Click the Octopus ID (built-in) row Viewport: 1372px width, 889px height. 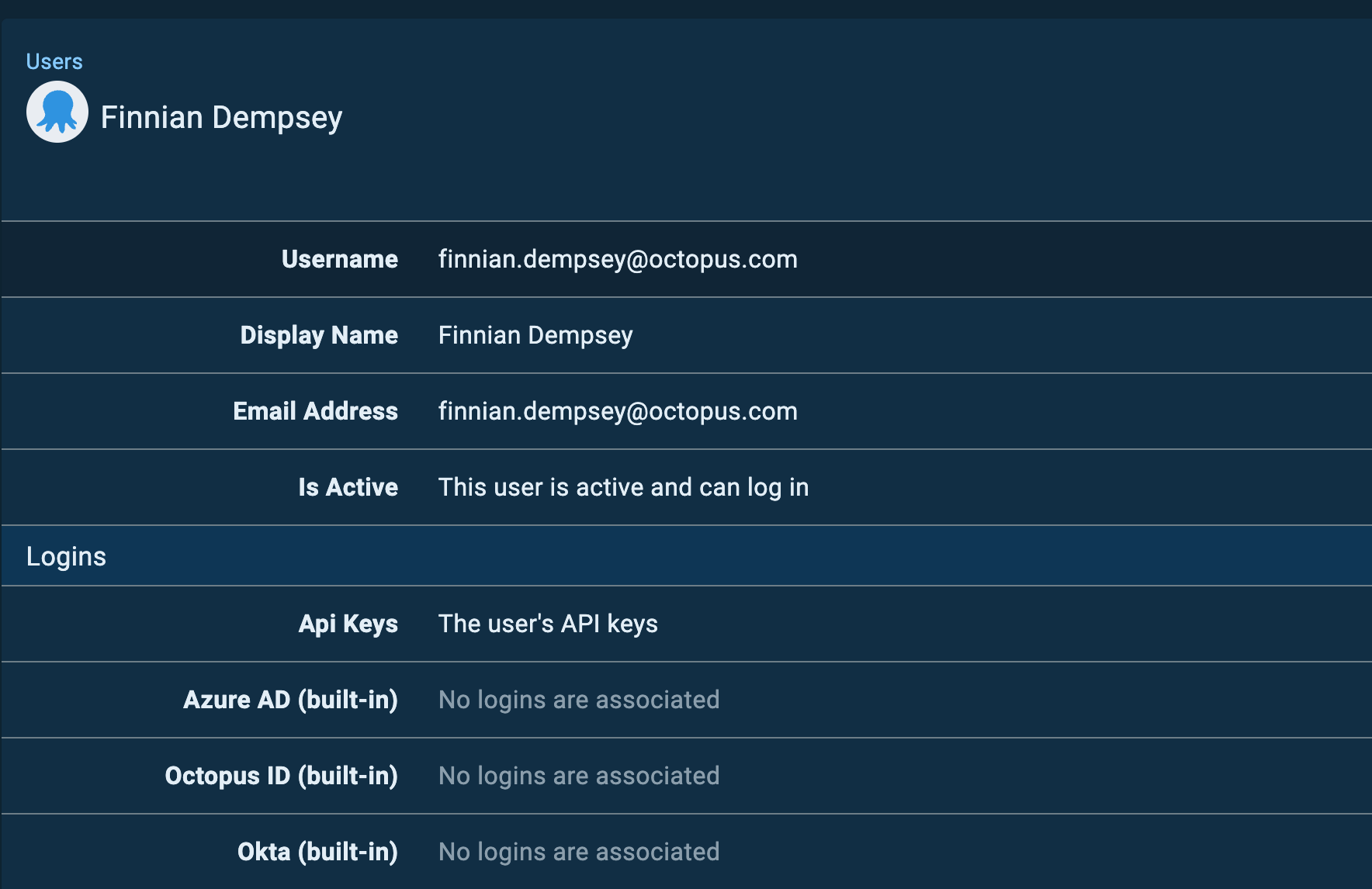578,776
